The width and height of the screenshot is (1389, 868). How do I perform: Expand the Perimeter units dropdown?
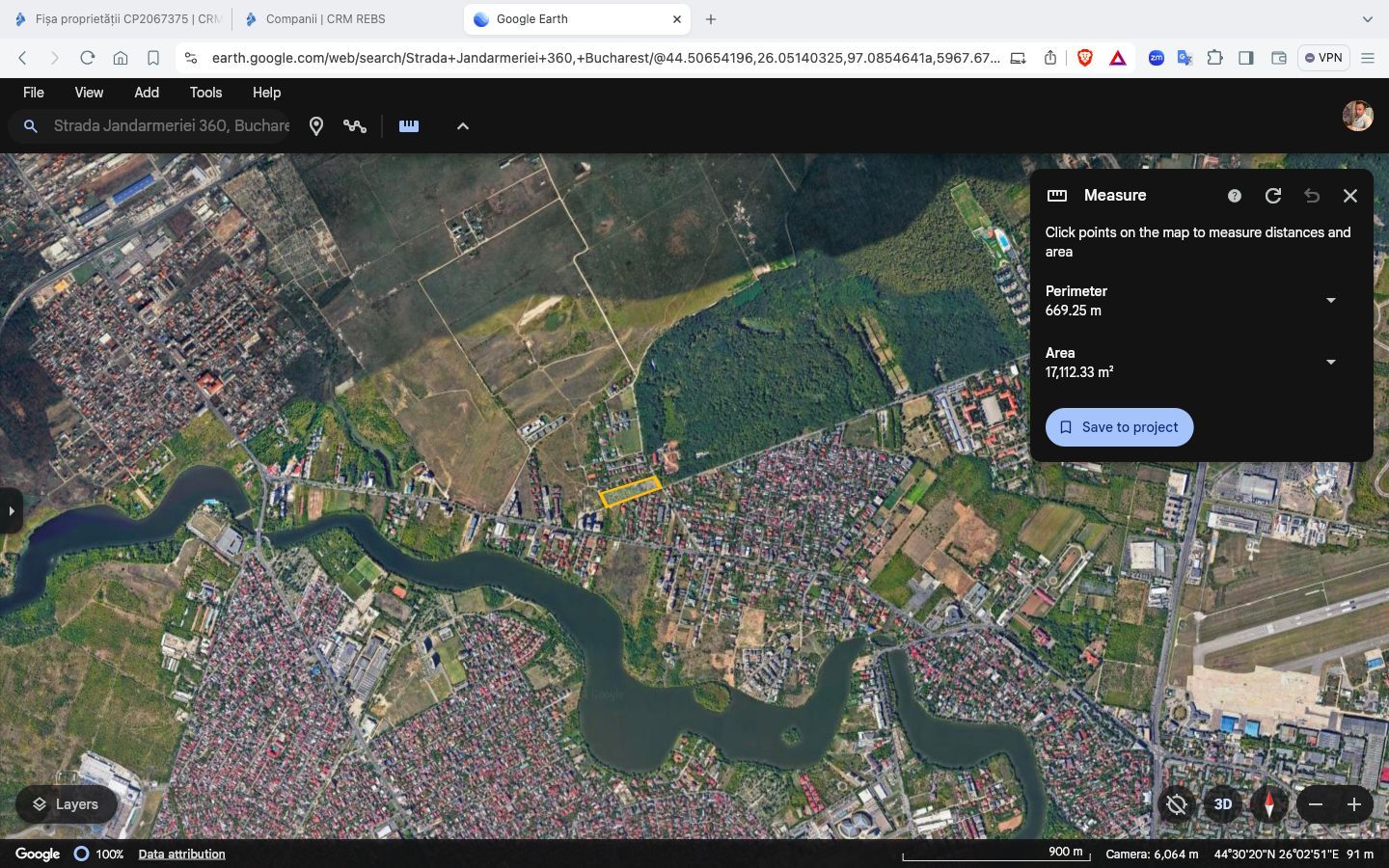[x=1330, y=300]
